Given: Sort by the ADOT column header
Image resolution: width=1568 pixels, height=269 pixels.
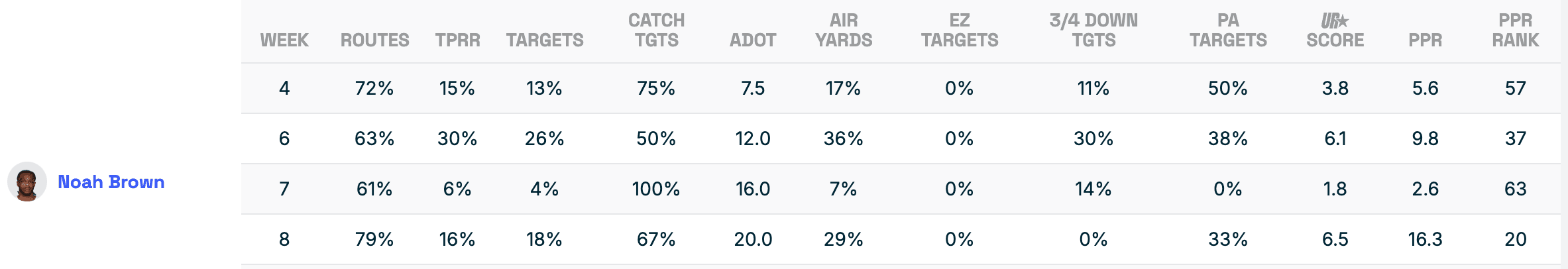Looking at the screenshot, I should (753, 40).
